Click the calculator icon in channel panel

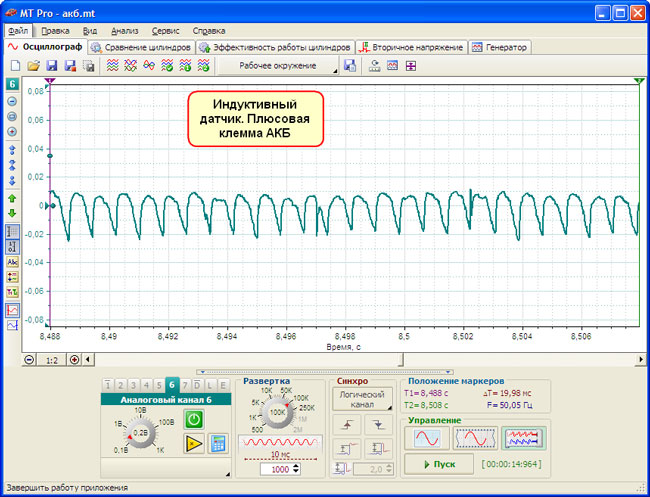click(x=216, y=444)
